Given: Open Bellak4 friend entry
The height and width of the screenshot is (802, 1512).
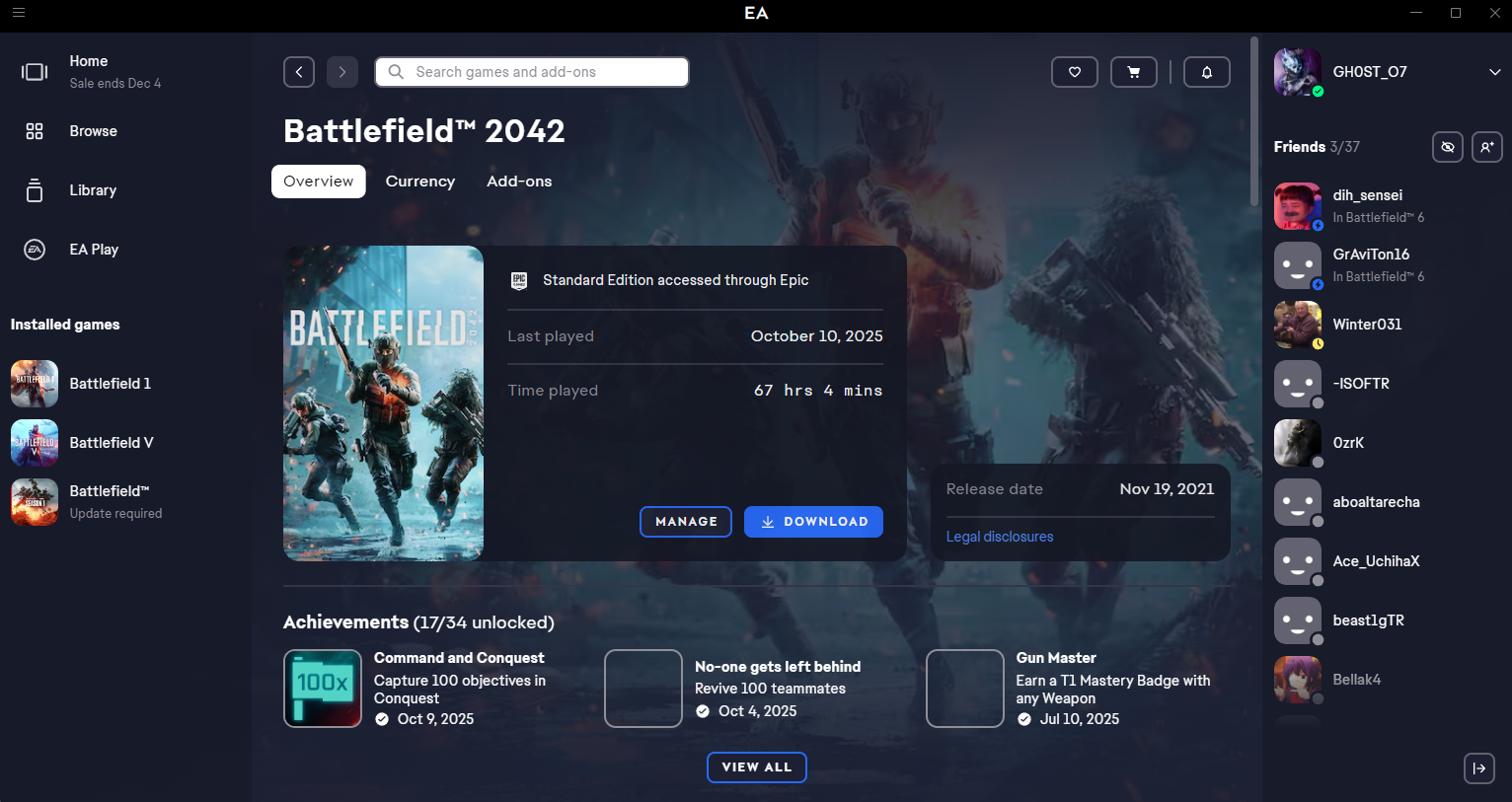Looking at the screenshot, I should click(x=1388, y=680).
